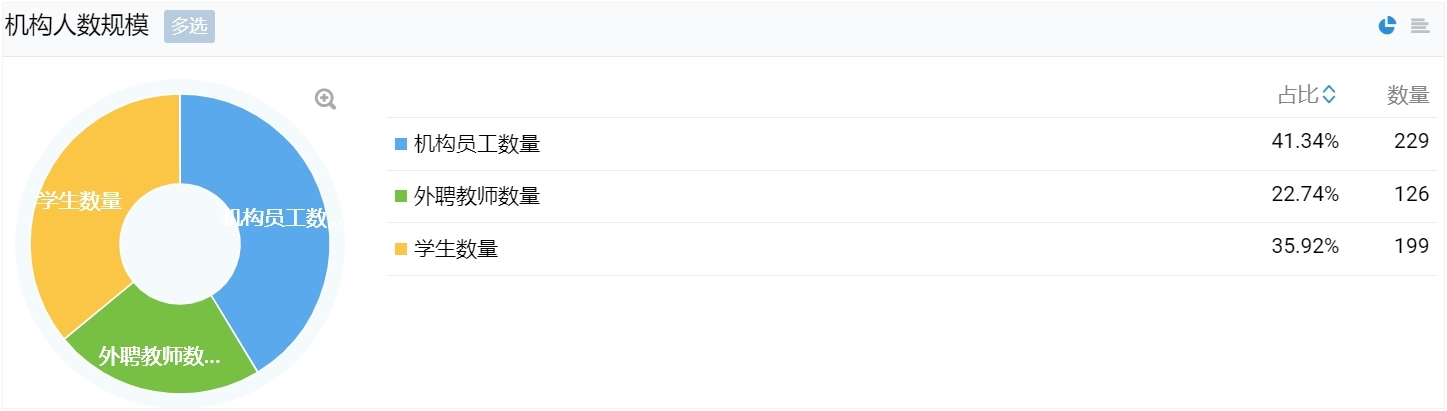Switch to pie chart view icon
Image resolution: width=1447 pixels, height=411 pixels.
click(x=1387, y=26)
